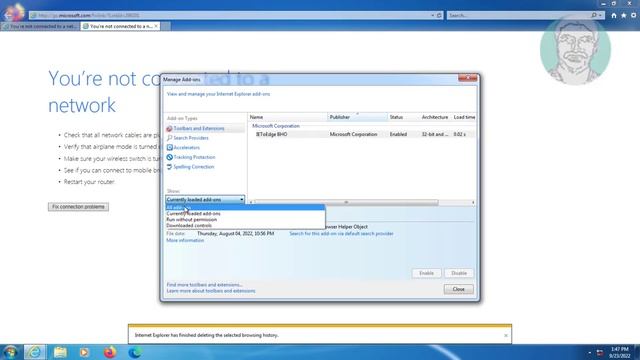Dismiss the browsing history notification bar

click(x=506, y=336)
